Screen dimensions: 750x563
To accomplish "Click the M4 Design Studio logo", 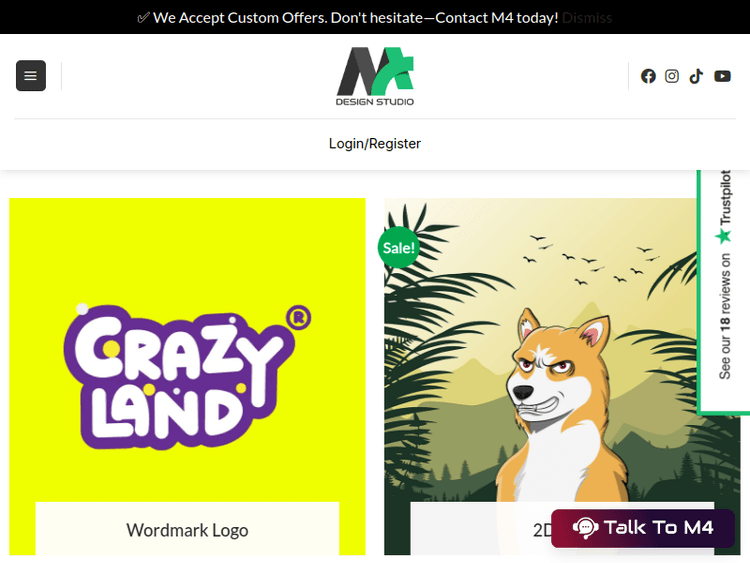I will 375,76.
